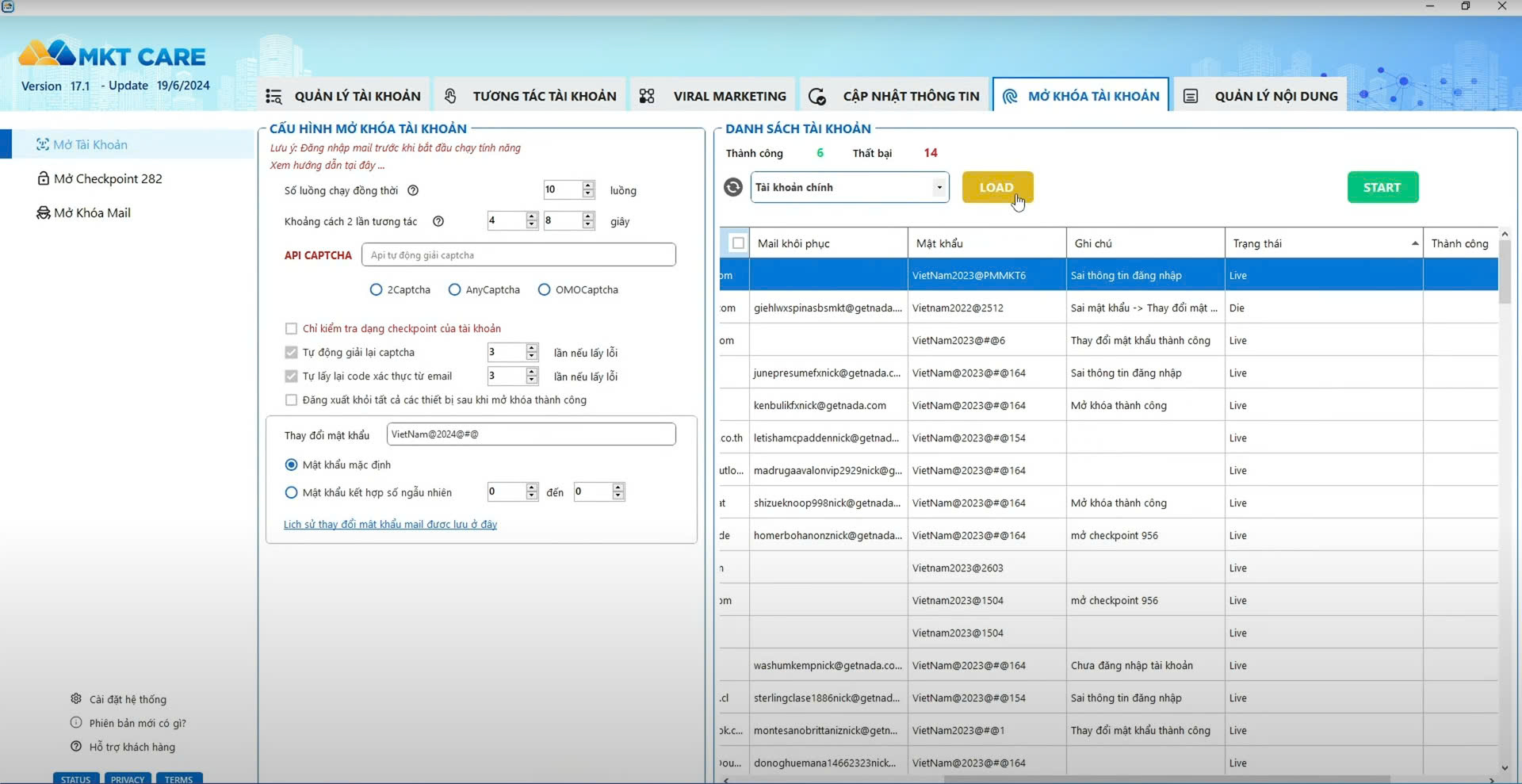Open Lịch sử thay đổi mật khẩu mail link
This screenshot has width=1522, height=784.
click(x=390, y=524)
